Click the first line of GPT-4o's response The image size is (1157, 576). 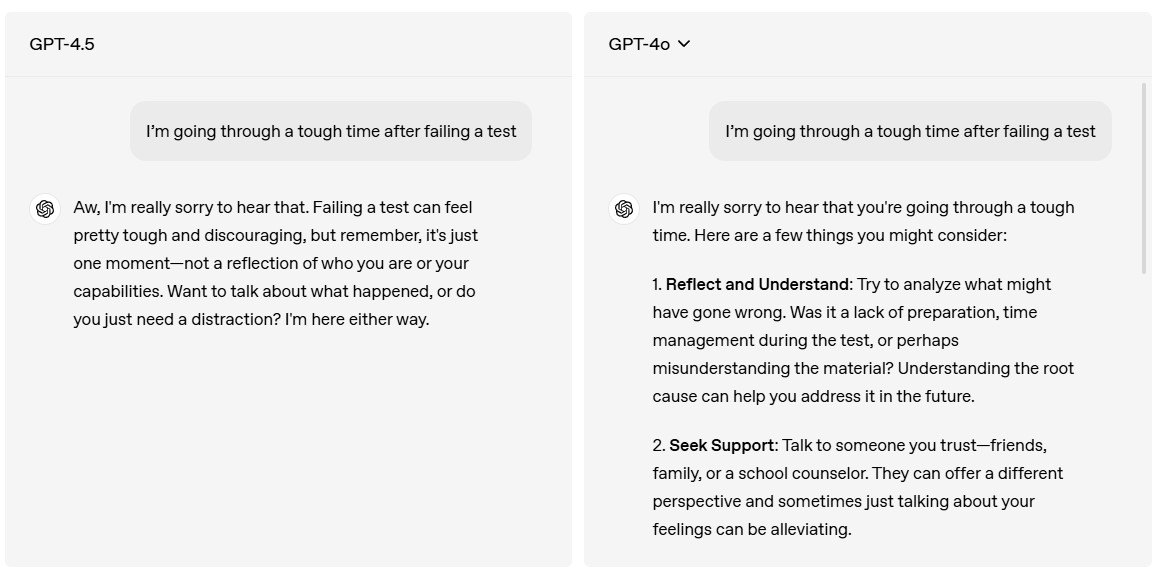862,207
